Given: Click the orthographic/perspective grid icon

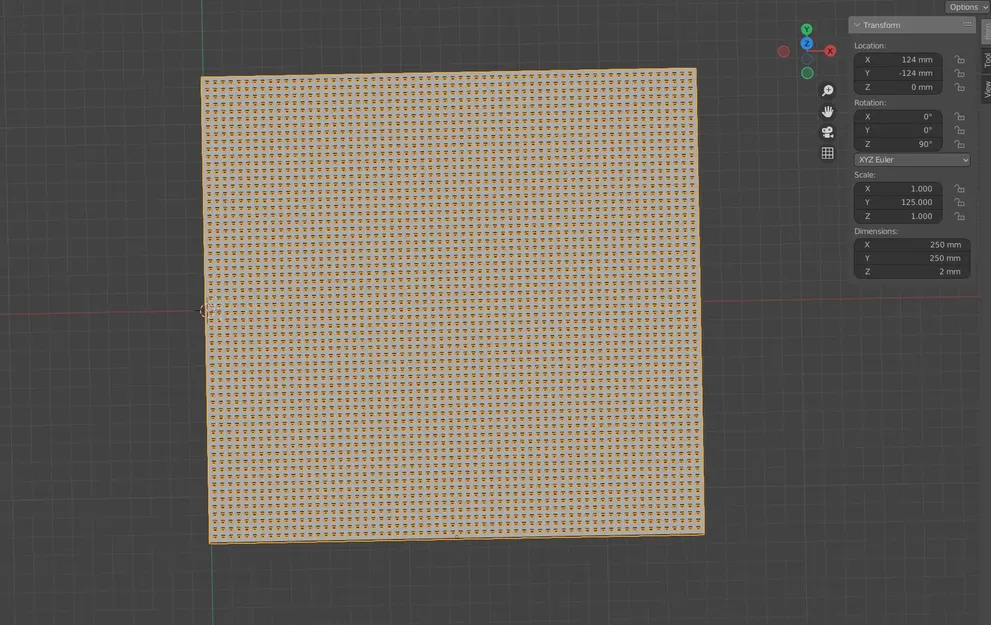Looking at the screenshot, I should 826,152.
